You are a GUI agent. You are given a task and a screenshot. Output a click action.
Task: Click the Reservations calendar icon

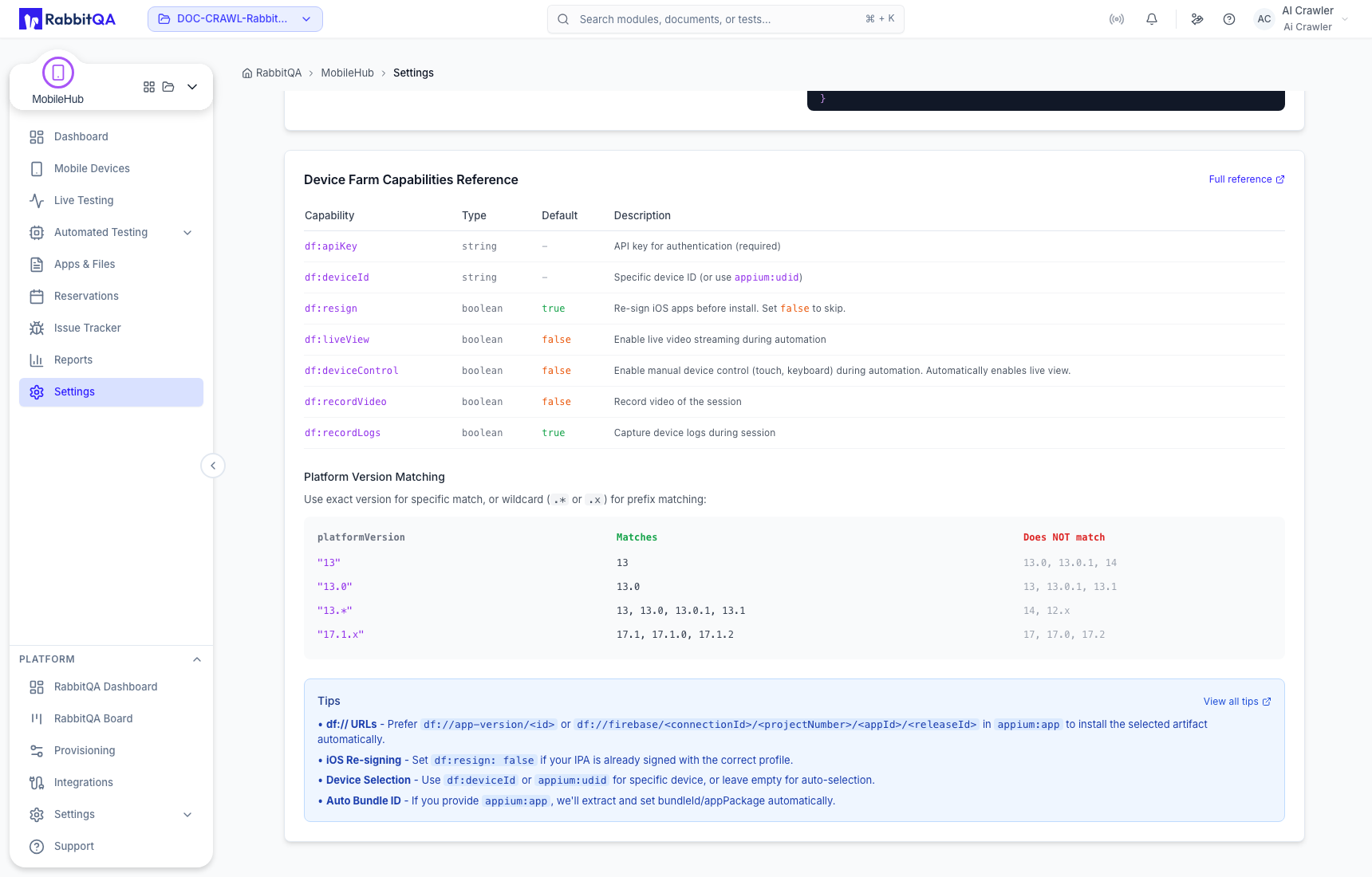(37, 297)
